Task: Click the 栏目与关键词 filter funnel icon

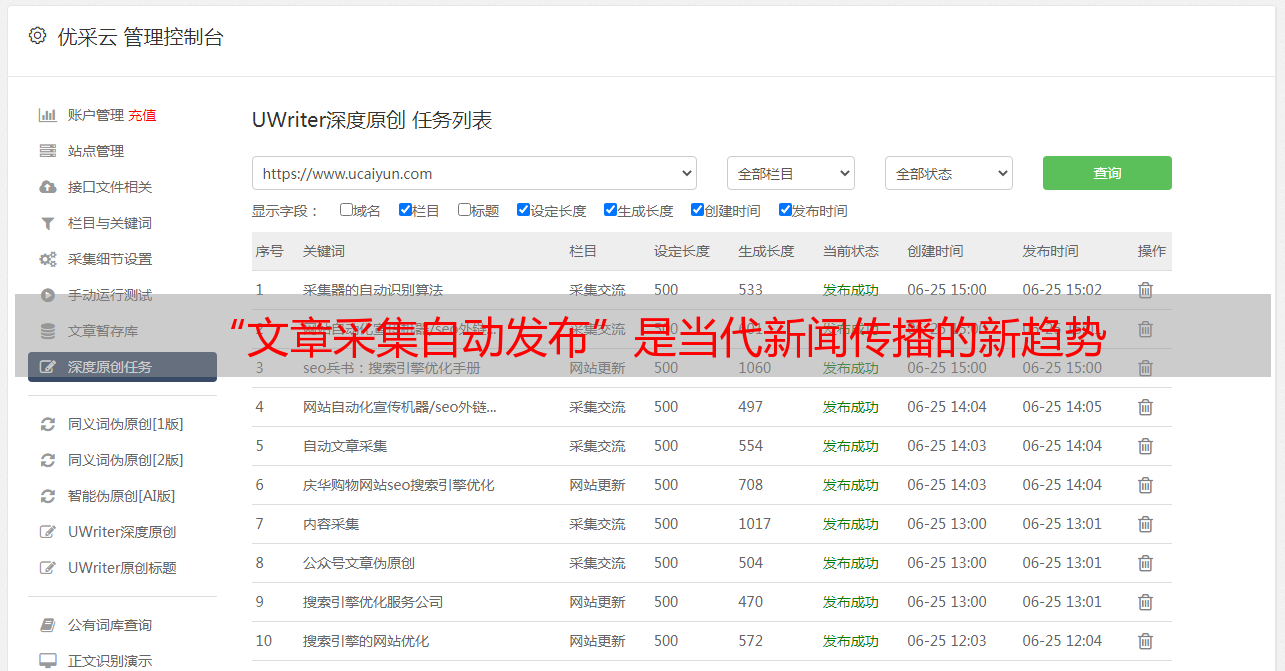Action: pos(47,223)
